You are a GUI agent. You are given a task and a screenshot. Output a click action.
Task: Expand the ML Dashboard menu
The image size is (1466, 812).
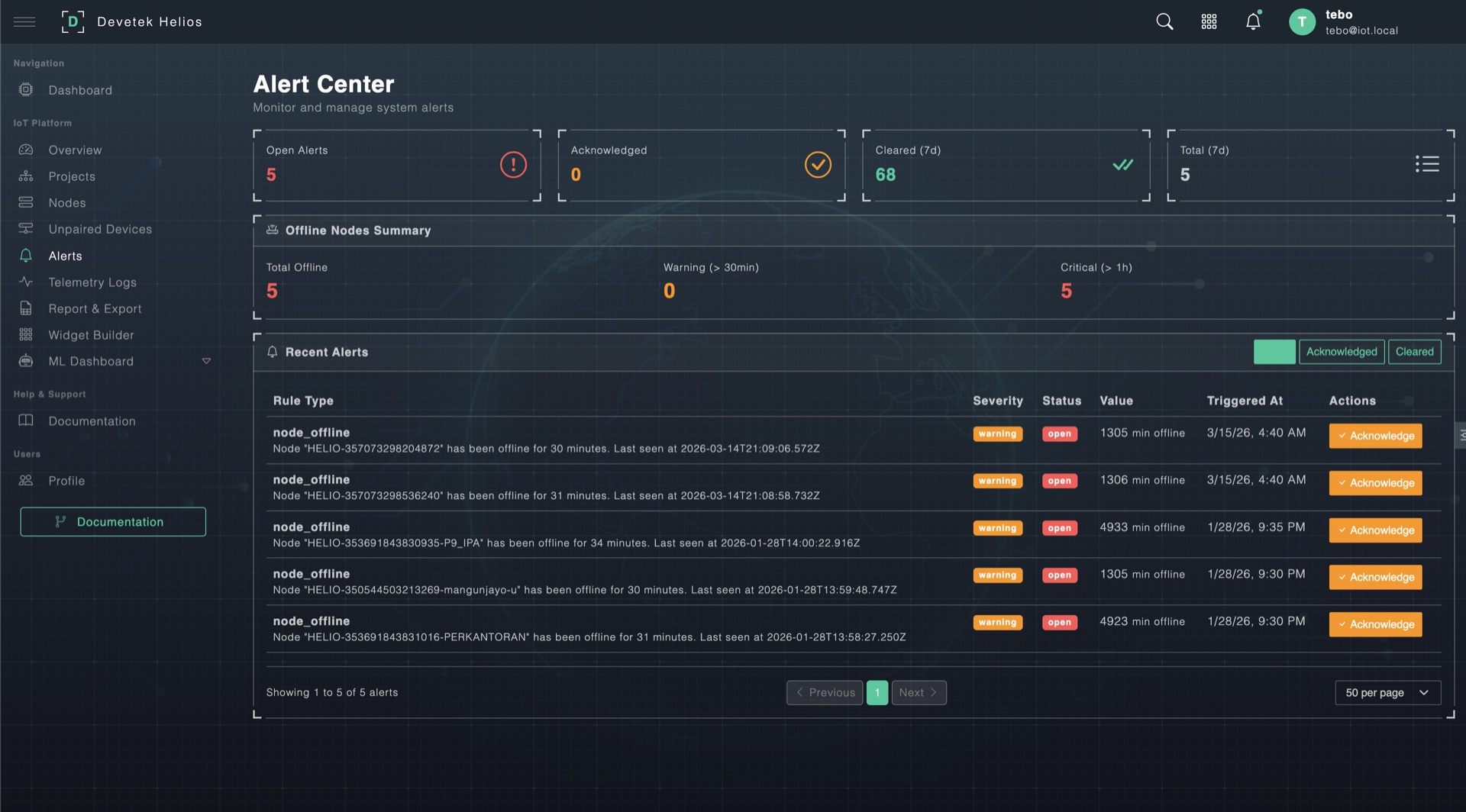[x=206, y=361]
